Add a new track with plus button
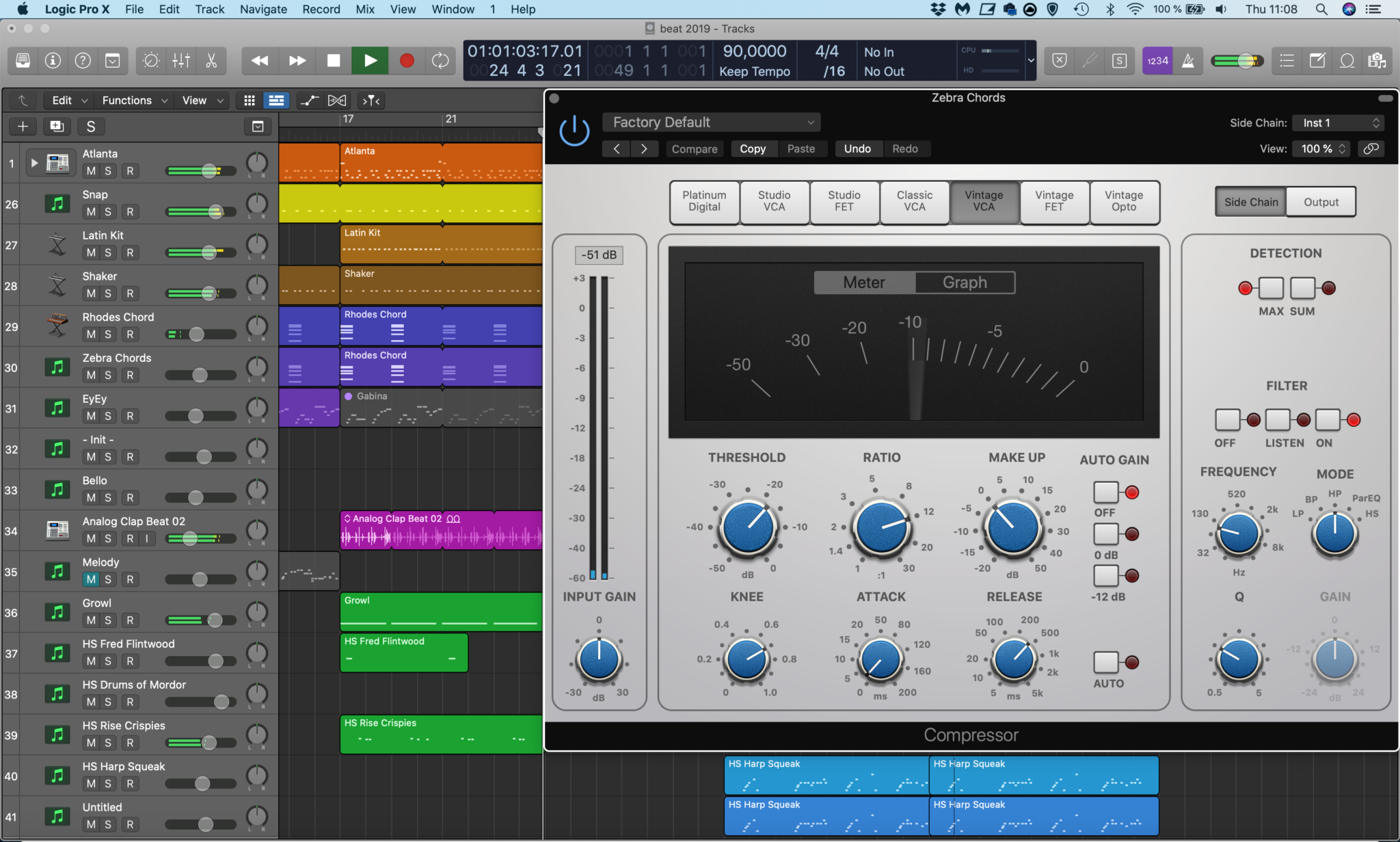This screenshot has width=1400, height=842. 23,127
